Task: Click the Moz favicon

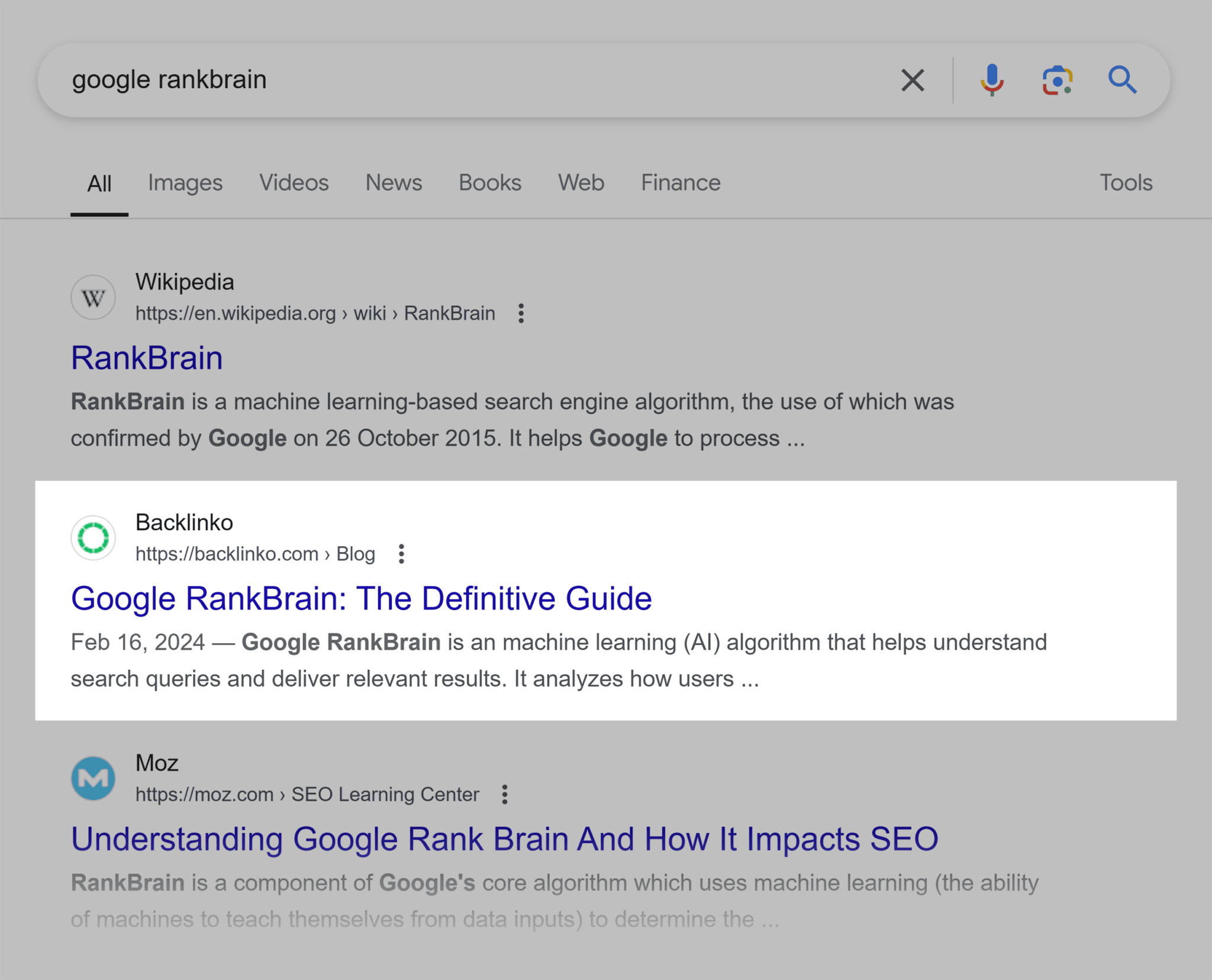Action: pos(93,778)
